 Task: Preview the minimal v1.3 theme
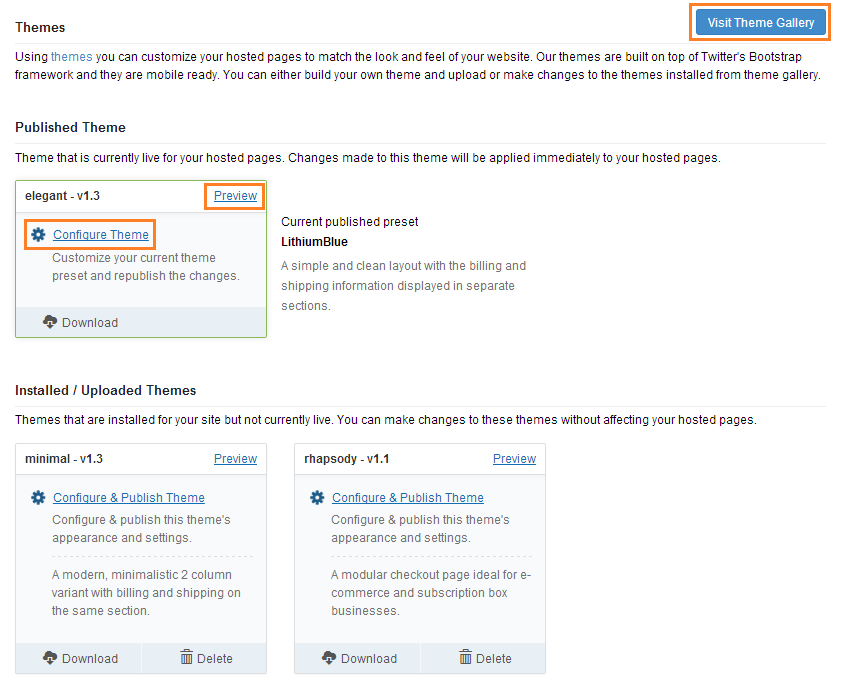pos(235,459)
